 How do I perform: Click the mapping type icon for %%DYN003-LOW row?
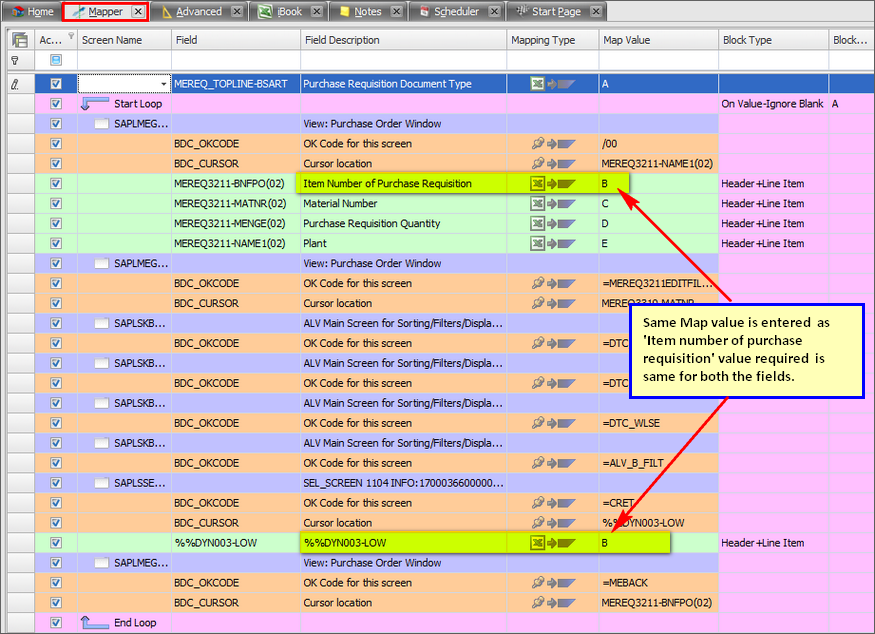[538, 543]
